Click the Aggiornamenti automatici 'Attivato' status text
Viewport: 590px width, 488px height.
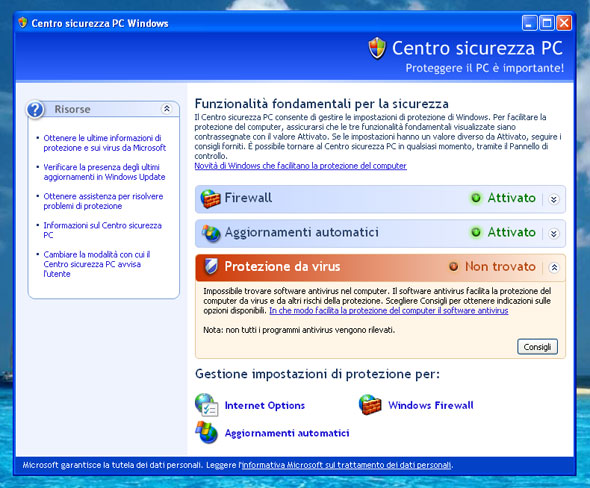pyautogui.click(x=511, y=232)
